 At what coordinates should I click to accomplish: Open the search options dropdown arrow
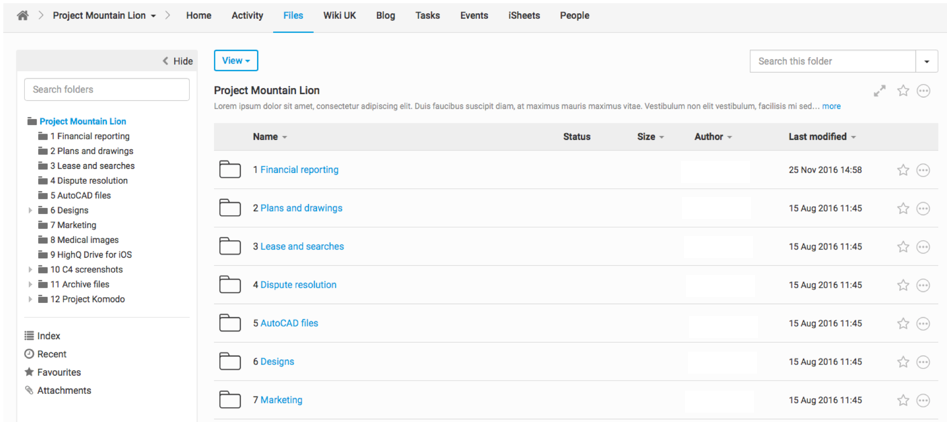(929, 61)
